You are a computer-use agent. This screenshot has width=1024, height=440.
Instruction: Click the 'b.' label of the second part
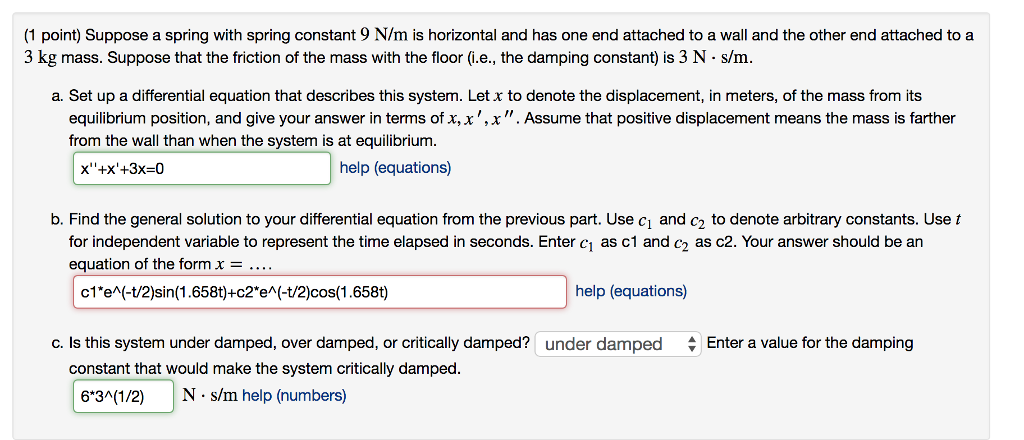click(58, 219)
